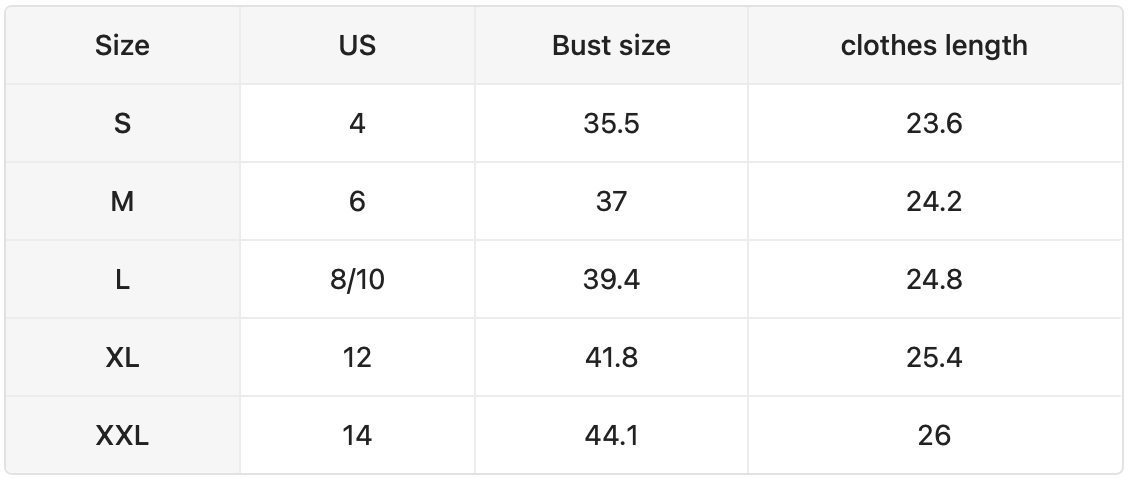The height and width of the screenshot is (478, 1134).
Task: Click the XXL size row label
Action: tap(122, 435)
